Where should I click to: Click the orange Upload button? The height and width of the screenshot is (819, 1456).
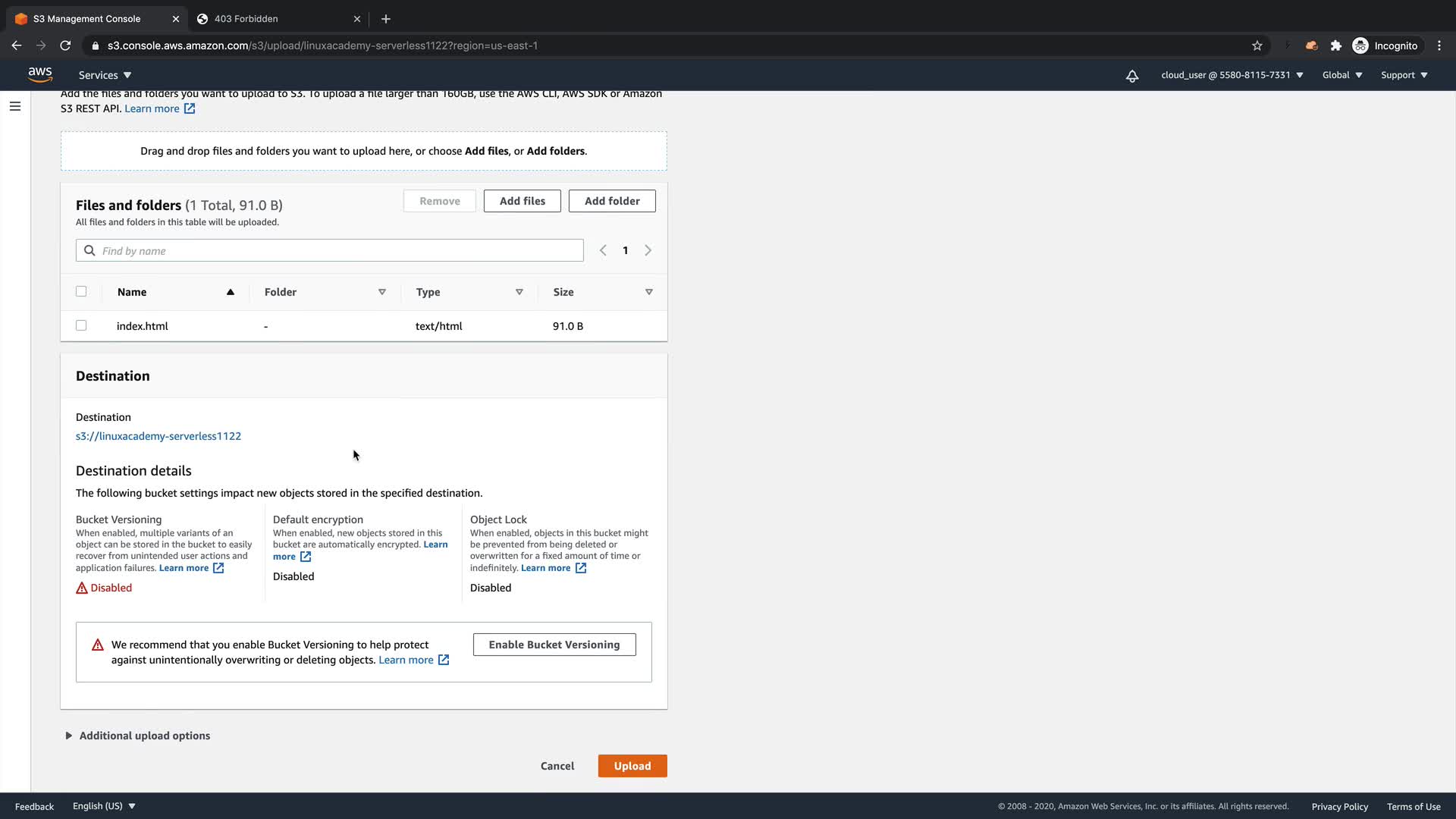(632, 766)
